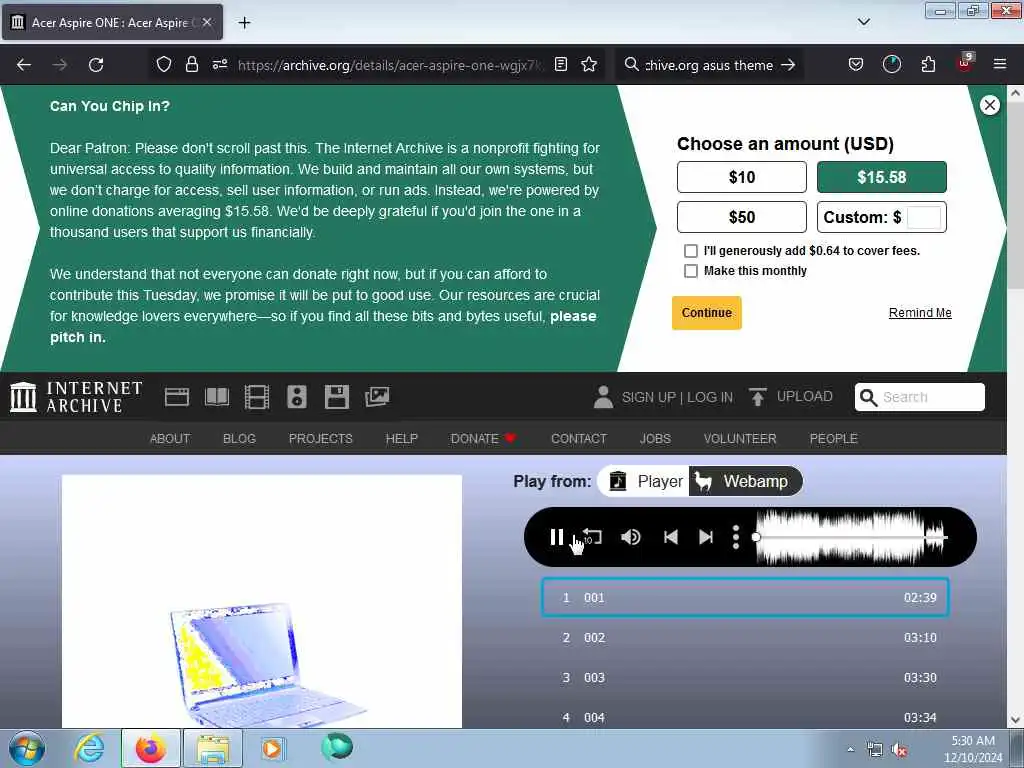Open the Firefox extensions puzzle icon
The image size is (1024, 768).
coord(928,64)
